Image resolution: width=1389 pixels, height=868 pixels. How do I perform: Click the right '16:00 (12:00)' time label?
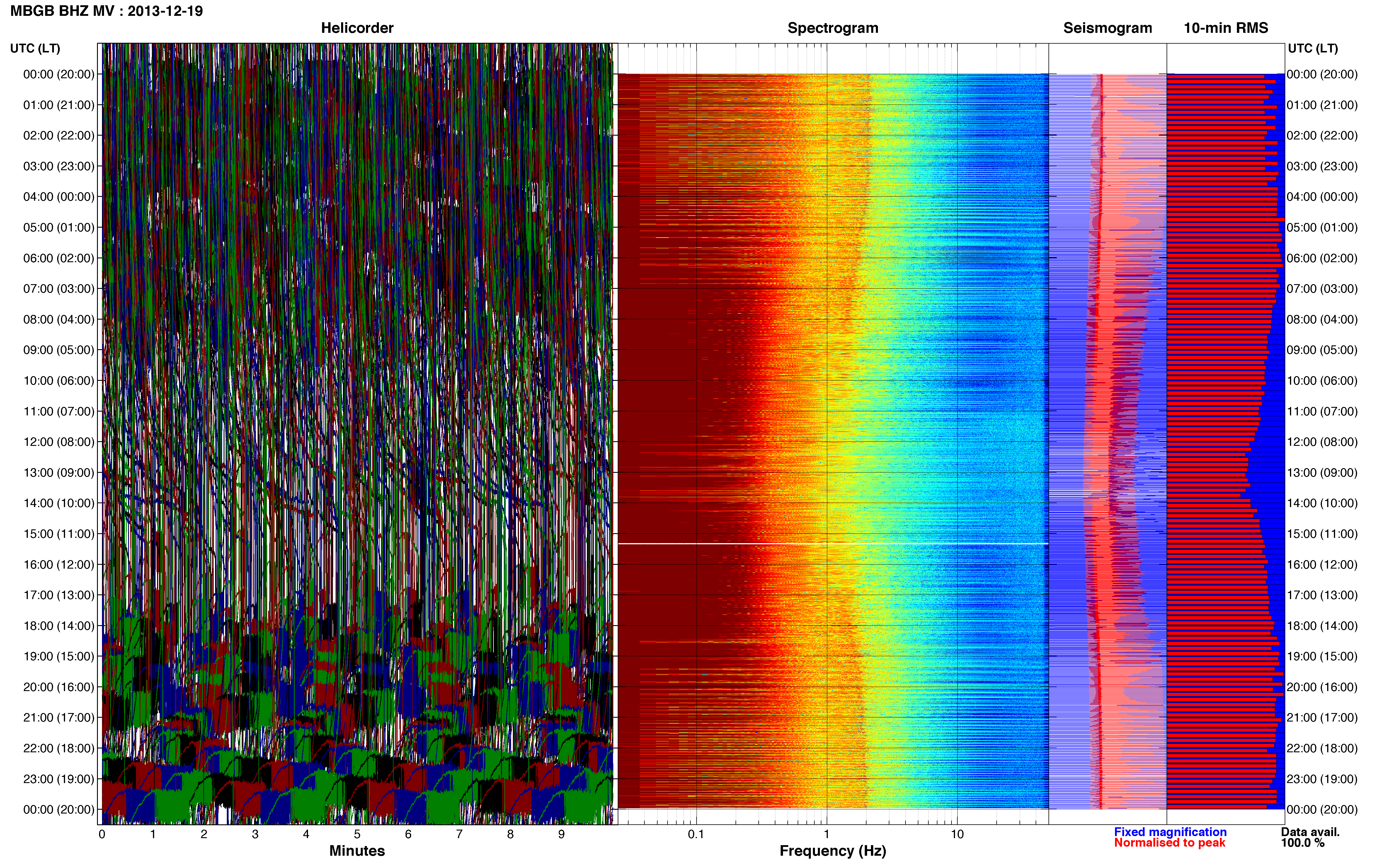pos(1322,564)
